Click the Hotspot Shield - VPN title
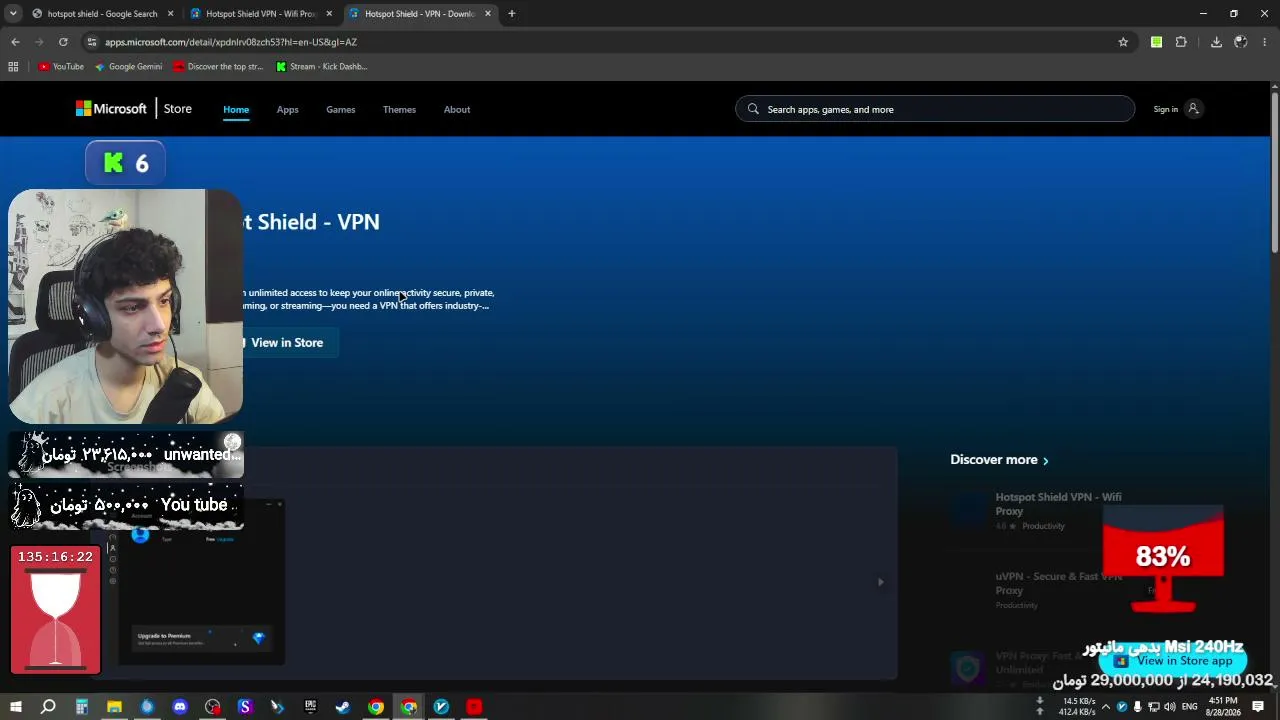The height and width of the screenshot is (720, 1280). (x=311, y=222)
